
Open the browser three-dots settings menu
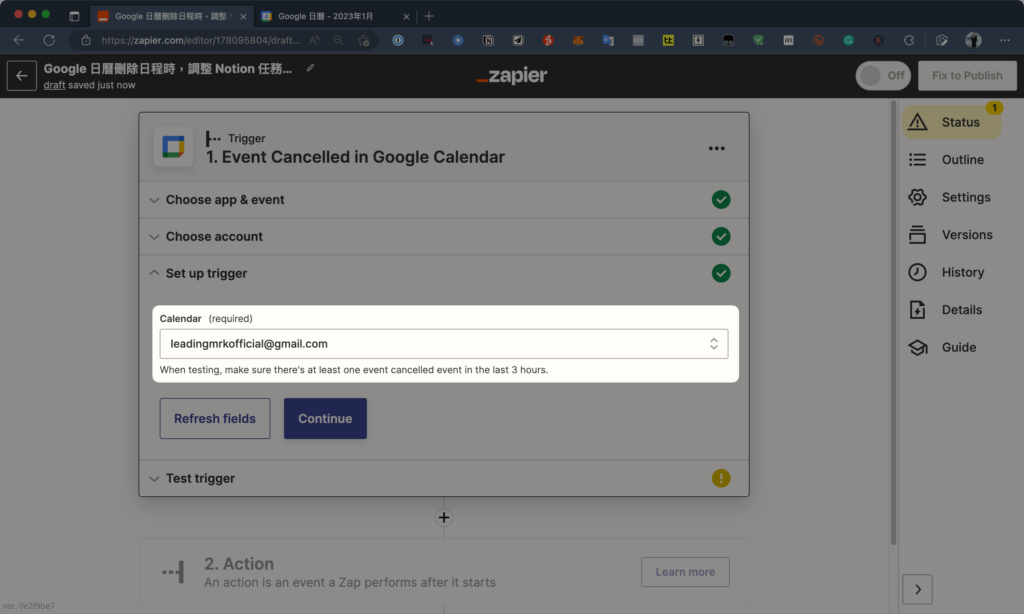coord(1004,40)
